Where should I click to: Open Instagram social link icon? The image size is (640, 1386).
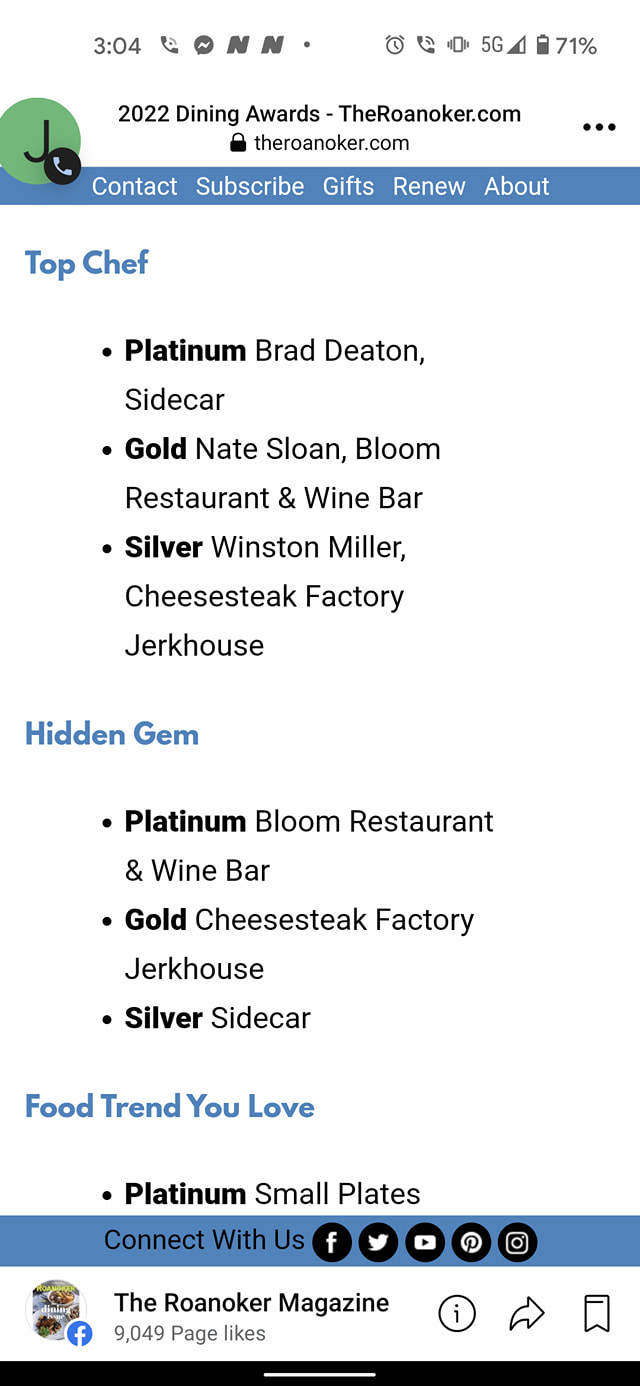pyautogui.click(x=517, y=1242)
